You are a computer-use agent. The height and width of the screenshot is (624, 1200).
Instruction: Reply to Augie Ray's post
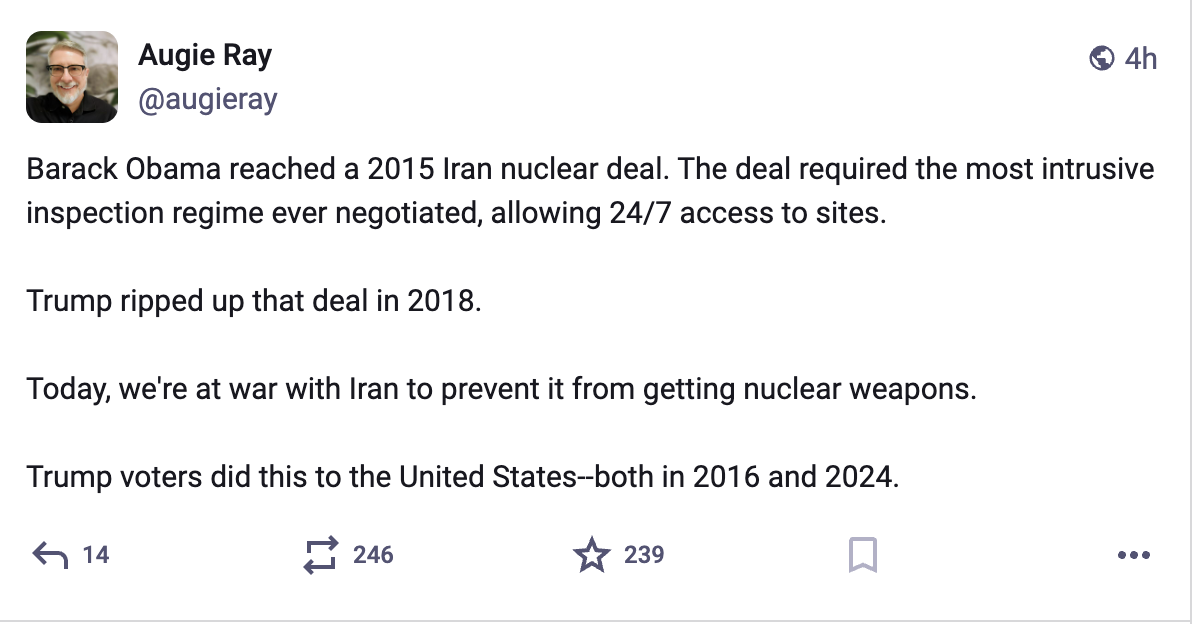[x=50, y=555]
